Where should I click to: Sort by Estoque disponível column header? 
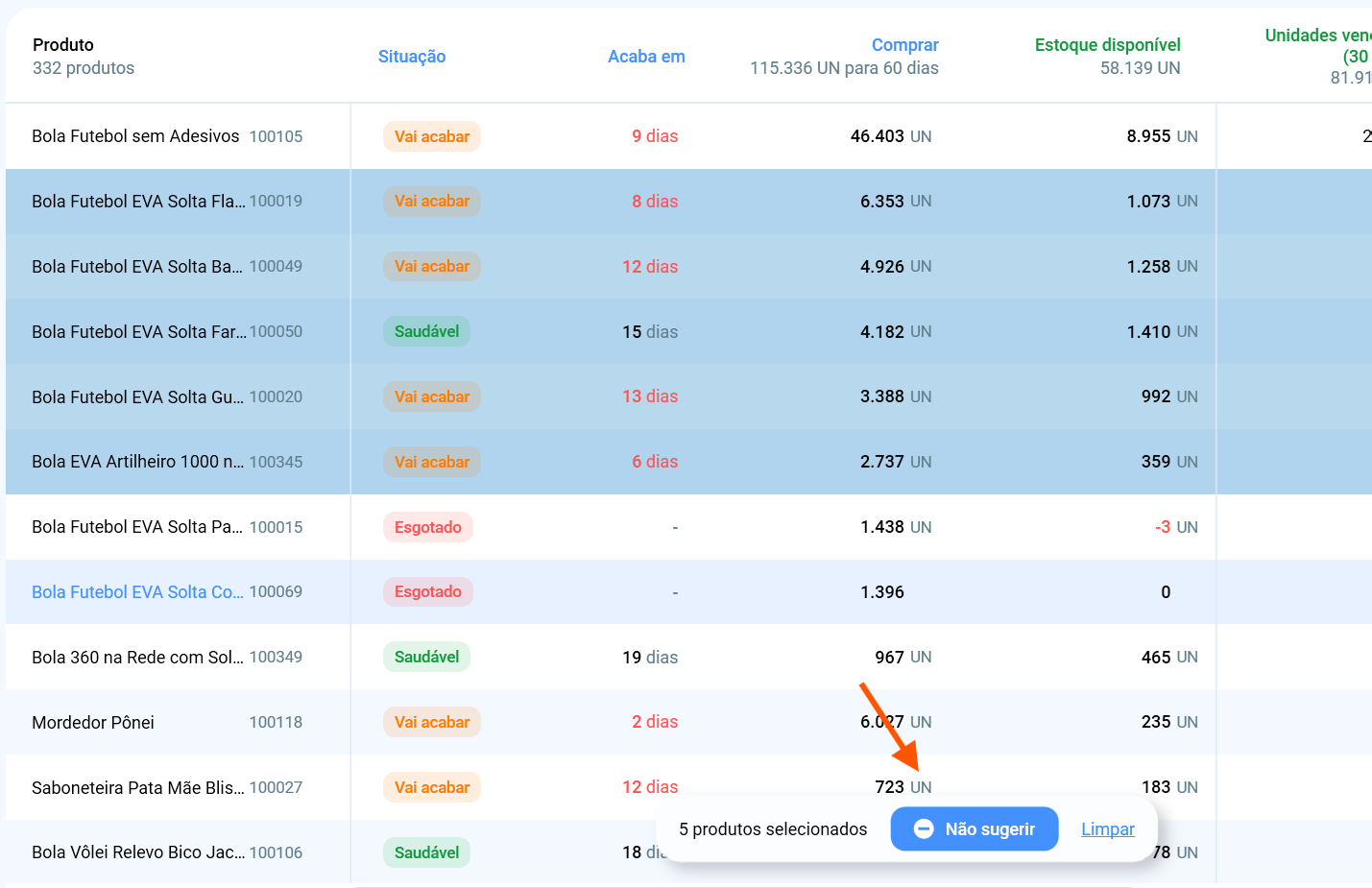click(1107, 45)
